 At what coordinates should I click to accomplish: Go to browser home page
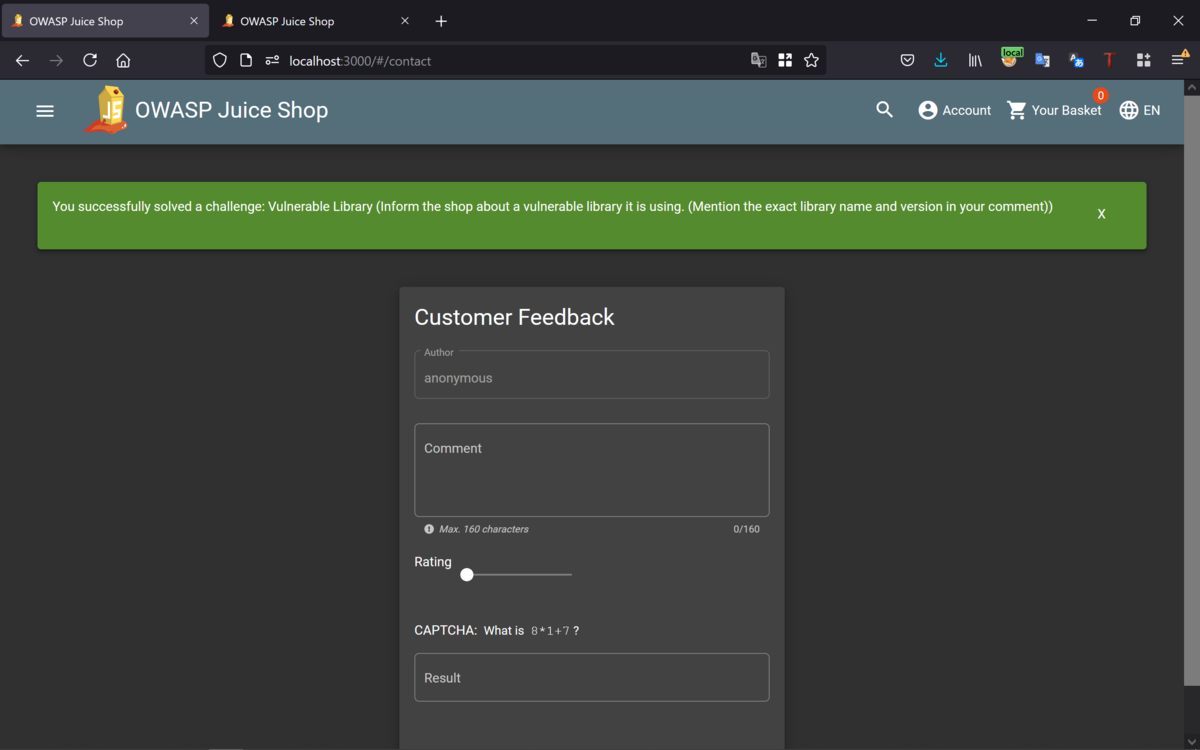click(123, 60)
